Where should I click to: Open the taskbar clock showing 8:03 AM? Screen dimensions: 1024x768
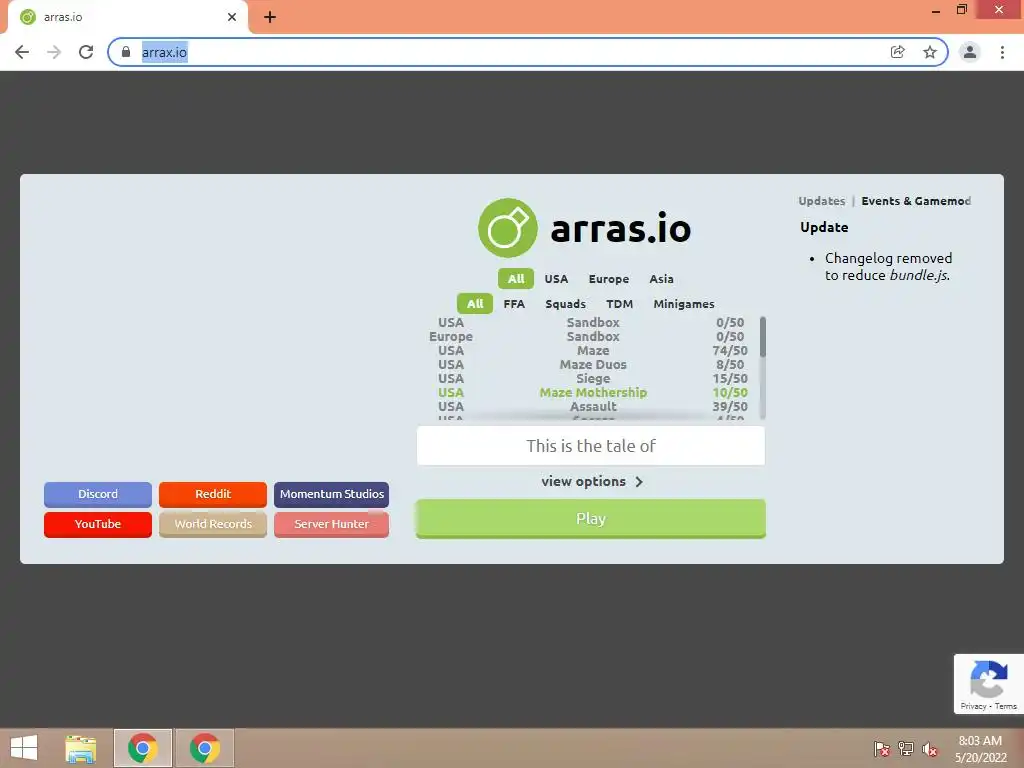click(x=980, y=749)
